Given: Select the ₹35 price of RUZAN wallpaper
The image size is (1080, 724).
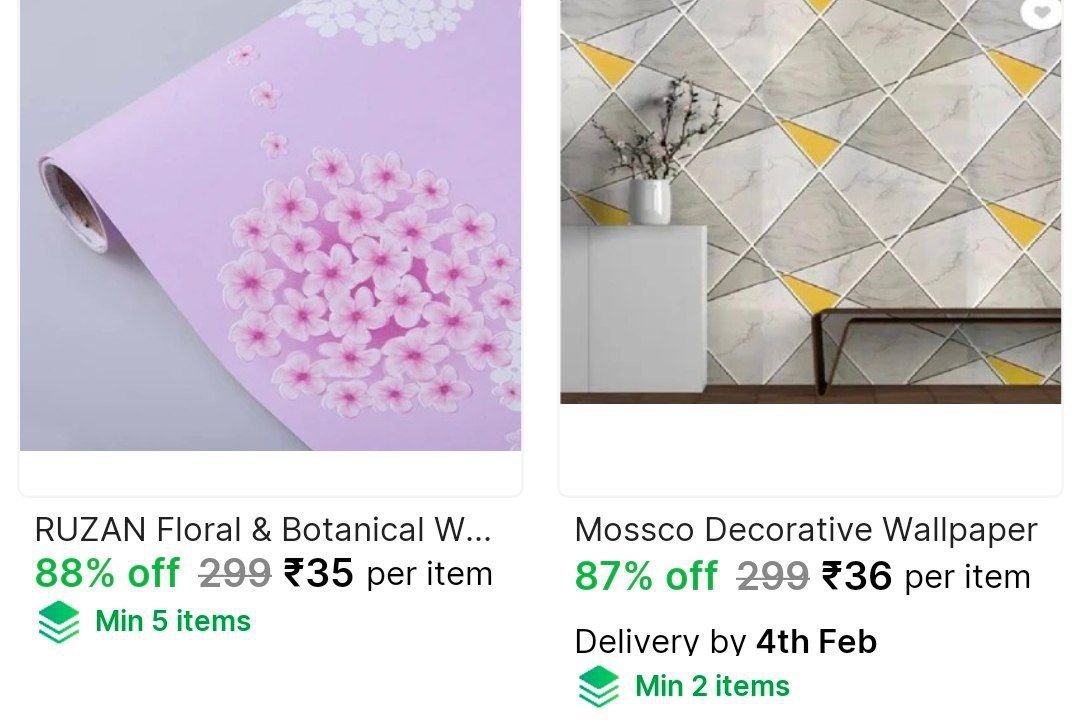Looking at the screenshot, I should pyautogui.click(x=319, y=573).
